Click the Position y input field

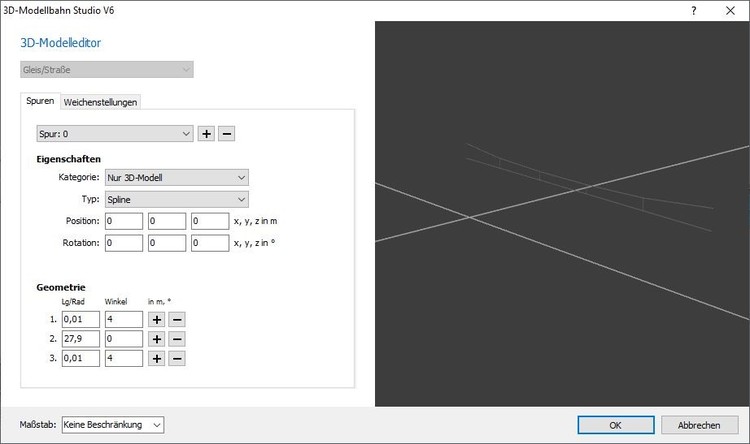(x=167, y=221)
